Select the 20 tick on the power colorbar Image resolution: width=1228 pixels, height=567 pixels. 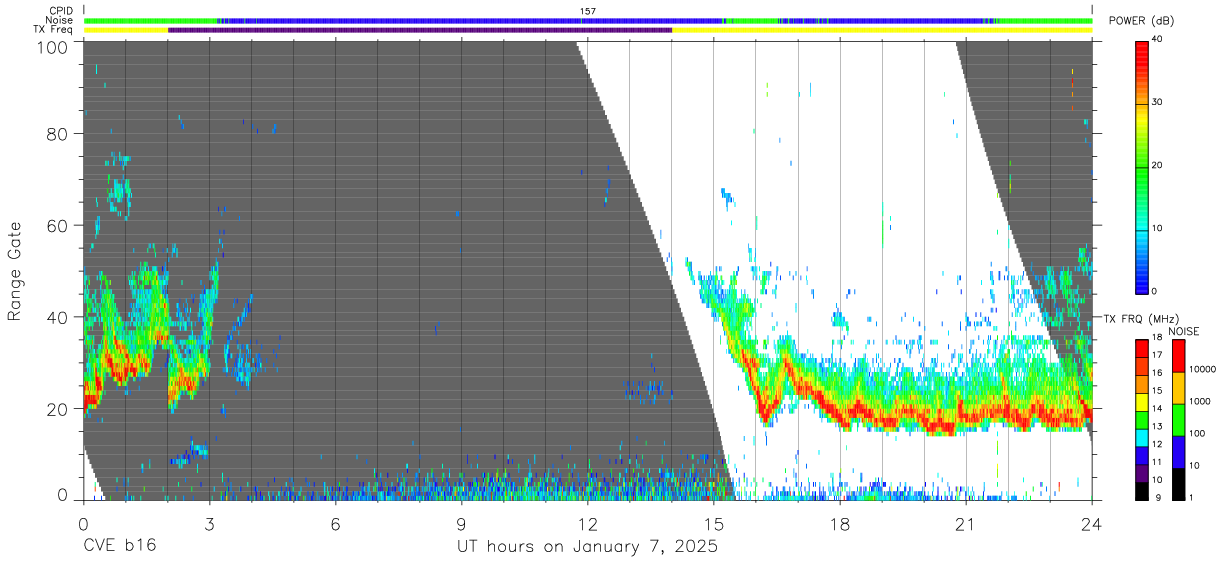(x=1159, y=166)
